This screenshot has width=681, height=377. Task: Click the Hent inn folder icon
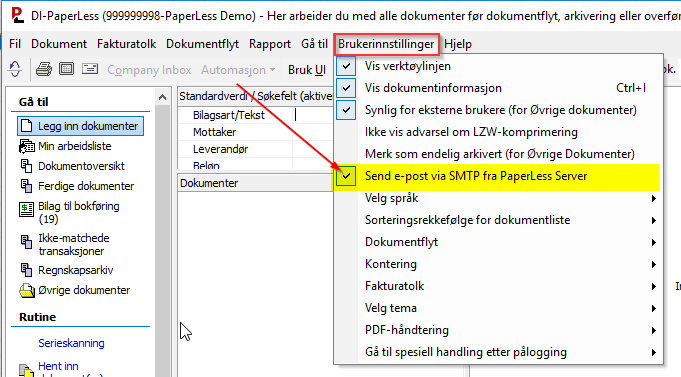click(x=26, y=370)
